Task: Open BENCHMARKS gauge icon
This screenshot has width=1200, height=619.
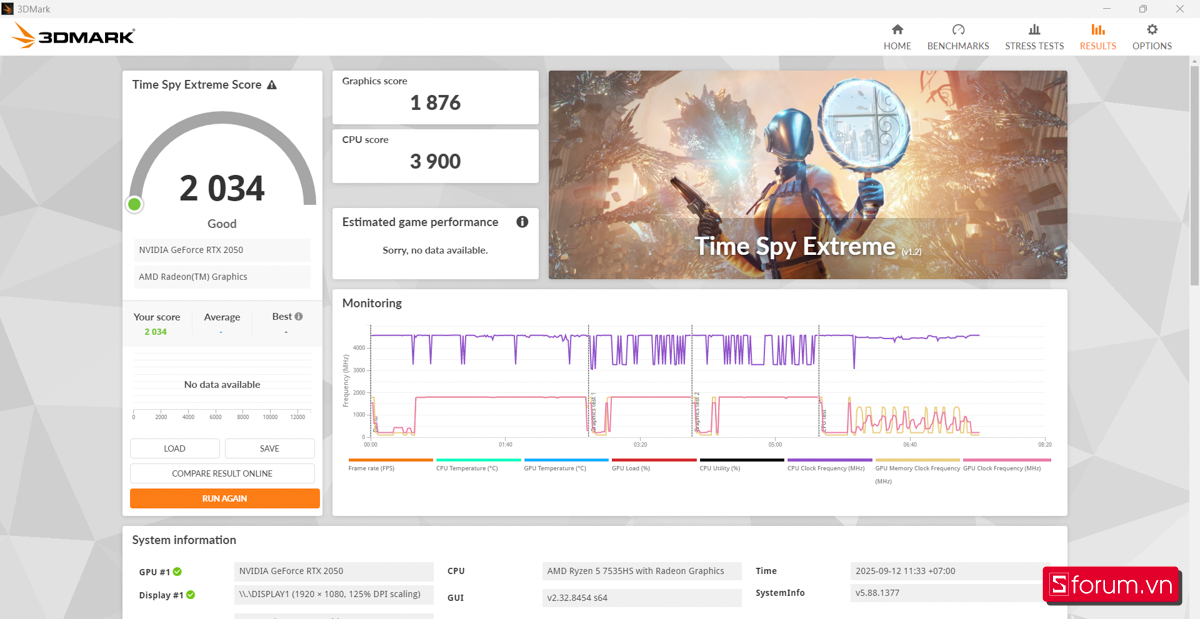Action: tap(958, 30)
